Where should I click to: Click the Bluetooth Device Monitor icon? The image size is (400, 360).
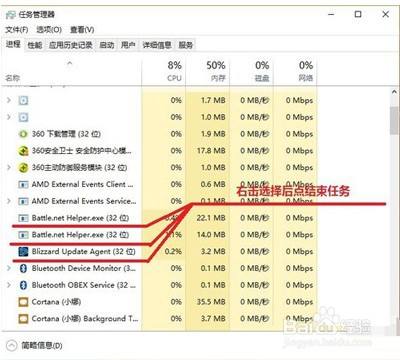pos(23,268)
